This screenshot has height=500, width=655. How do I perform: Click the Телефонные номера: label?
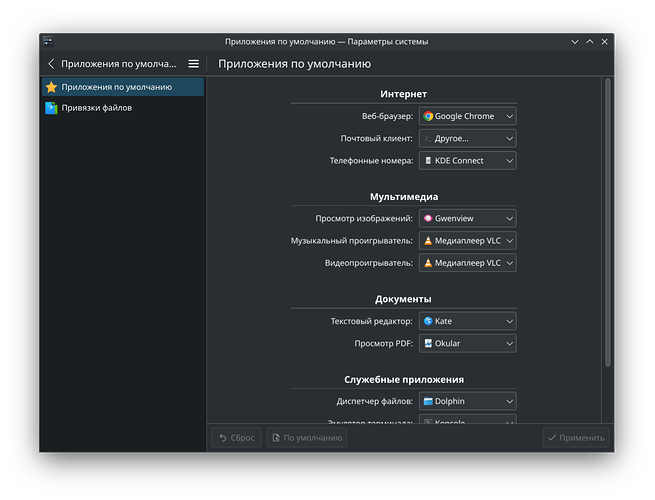click(x=371, y=161)
